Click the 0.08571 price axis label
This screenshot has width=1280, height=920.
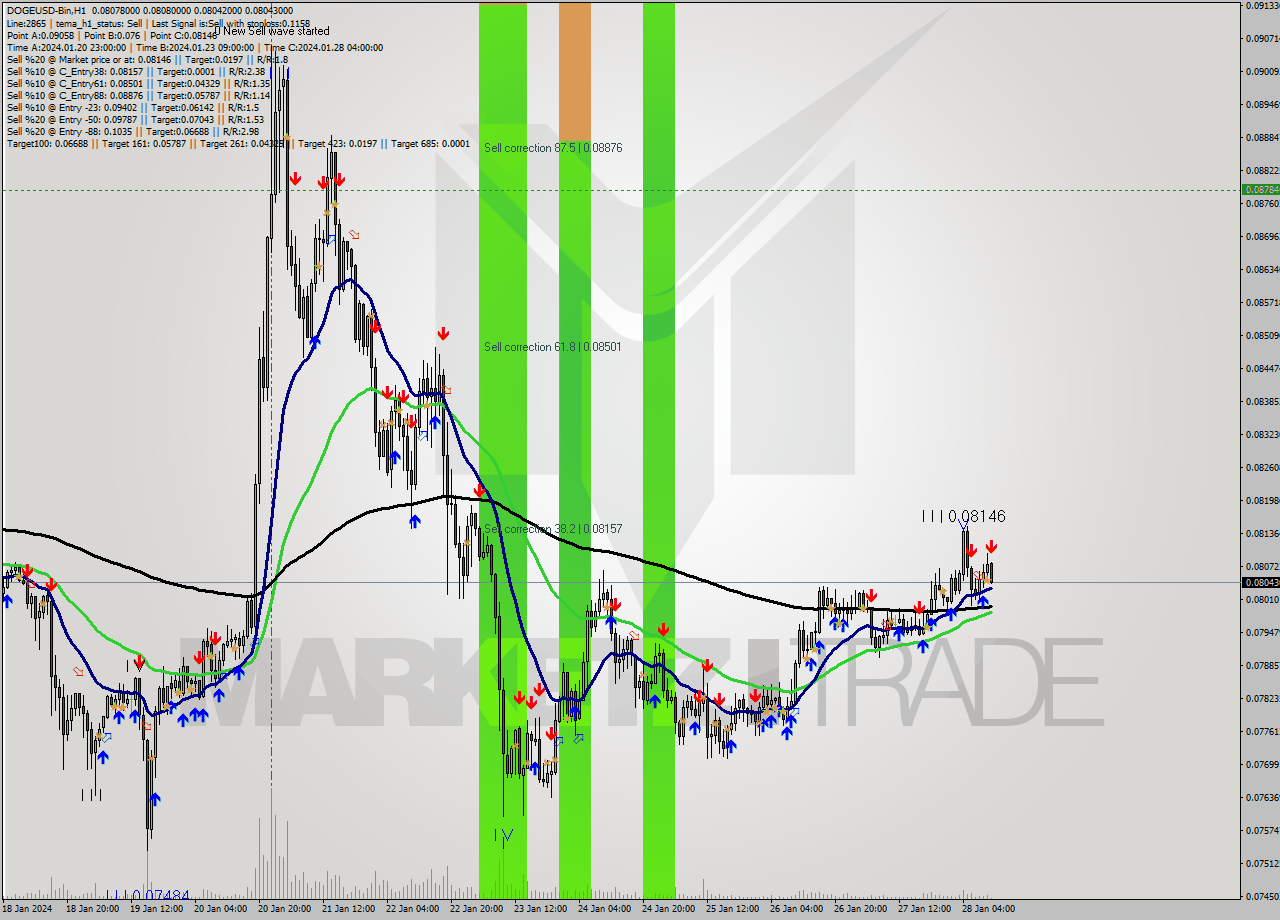[x=1261, y=302]
